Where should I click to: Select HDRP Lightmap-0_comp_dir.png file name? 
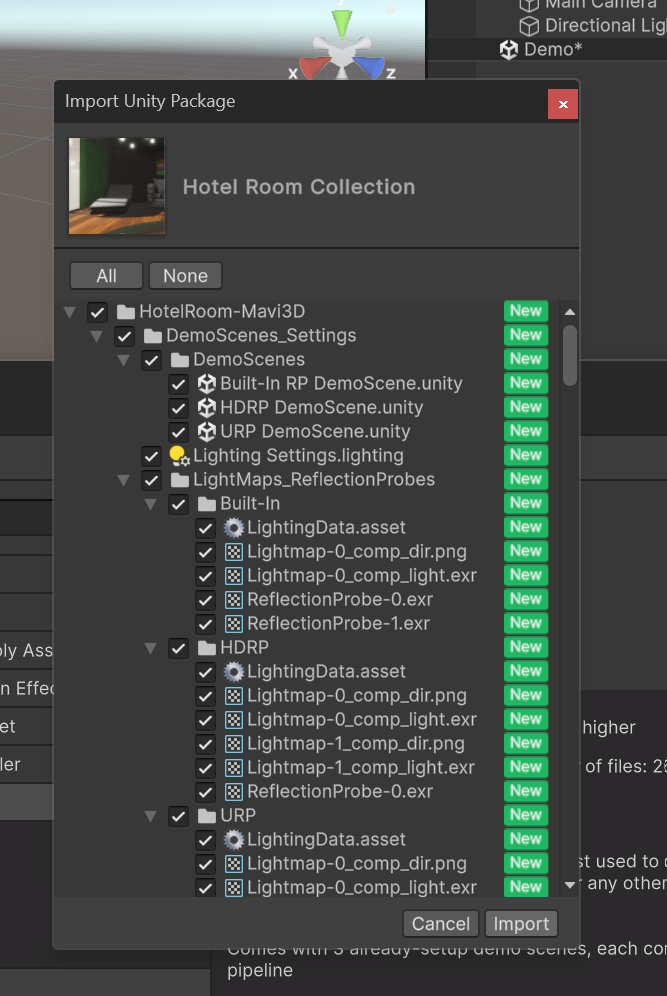pos(357,696)
